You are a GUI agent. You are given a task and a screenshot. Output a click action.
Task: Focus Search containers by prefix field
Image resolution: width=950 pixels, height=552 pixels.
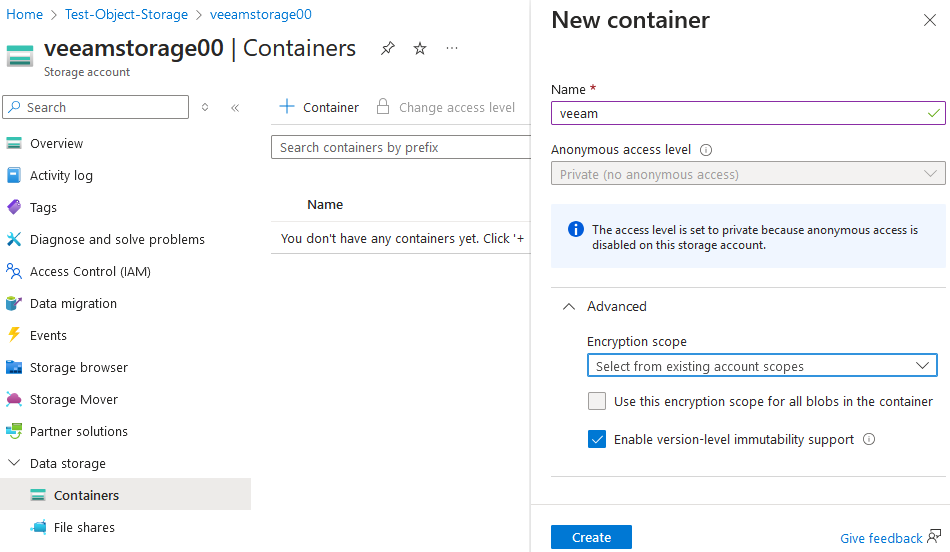401,147
